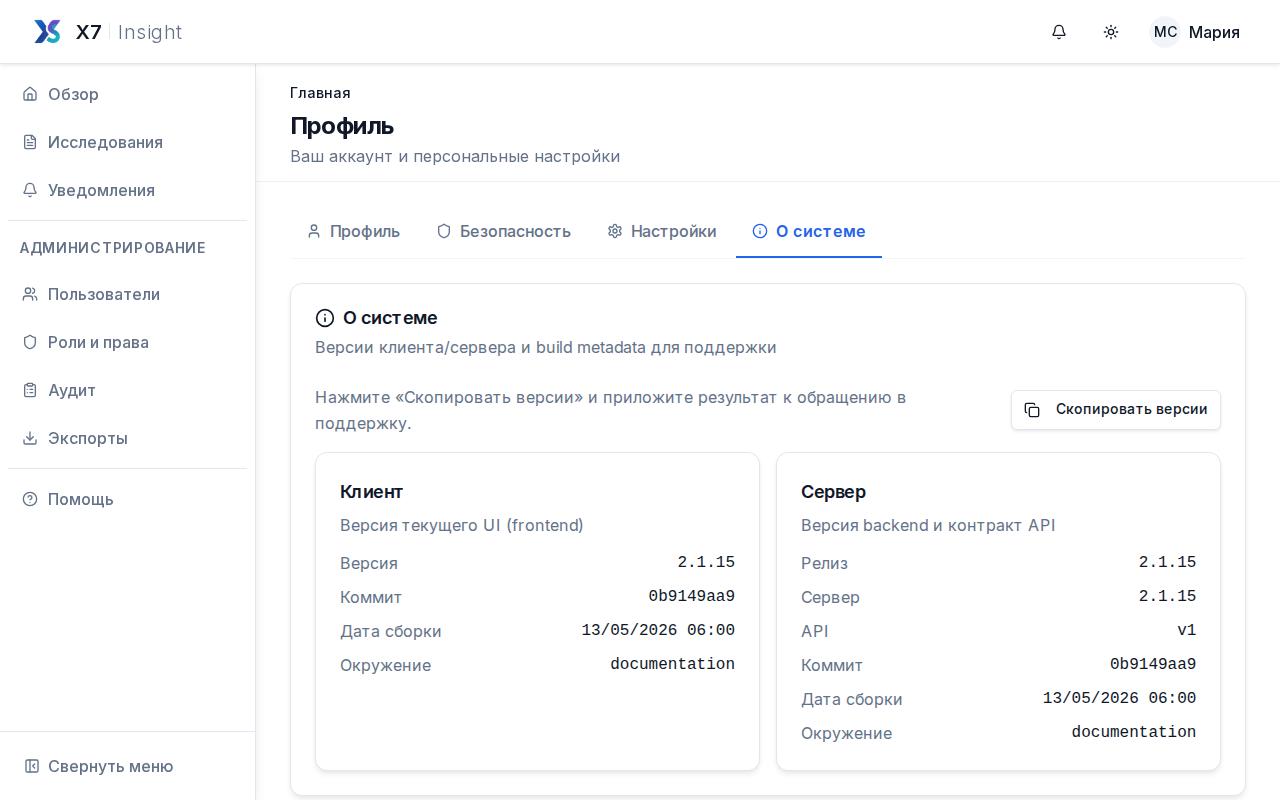Click client commit hash 0b9149aa9
Image resolution: width=1280 pixels, height=800 pixels.
[x=692, y=596]
